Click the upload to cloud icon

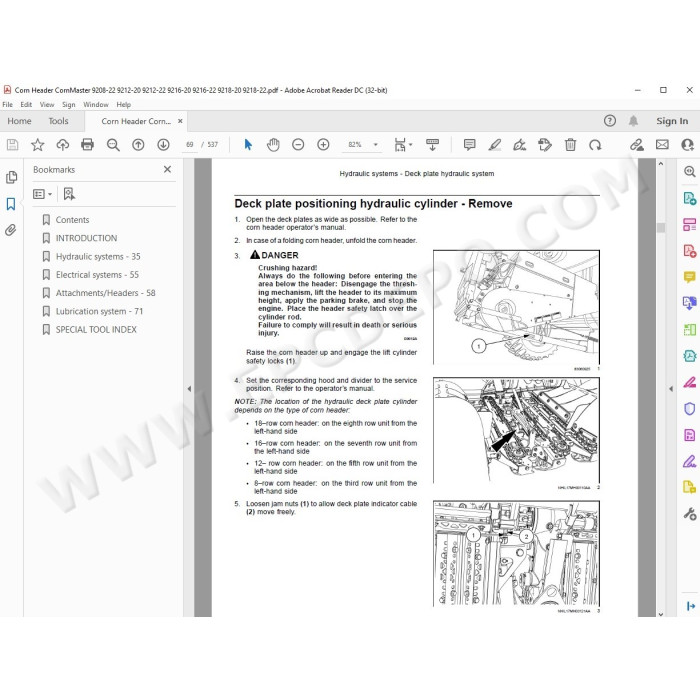tap(62, 145)
